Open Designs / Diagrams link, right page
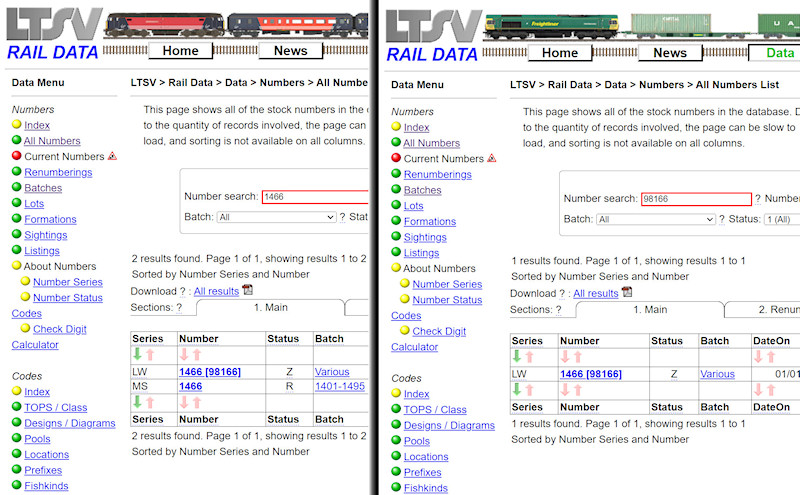800x495 pixels. [x=449, y=426]
